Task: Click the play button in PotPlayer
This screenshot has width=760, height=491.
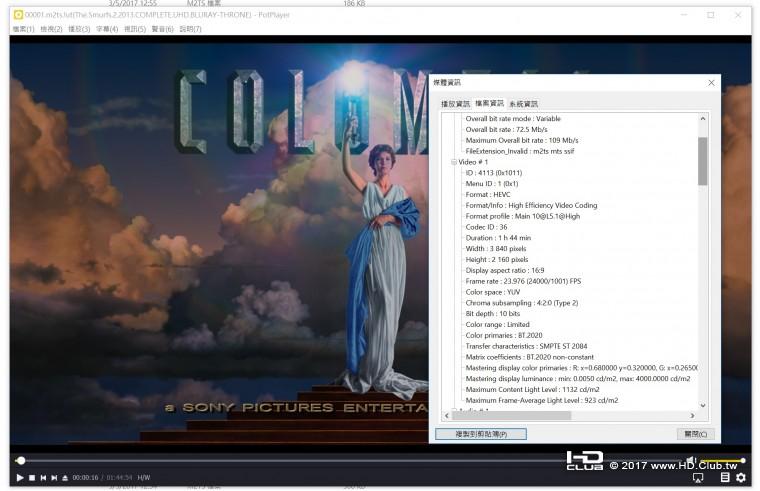Action: pos(19,478)
